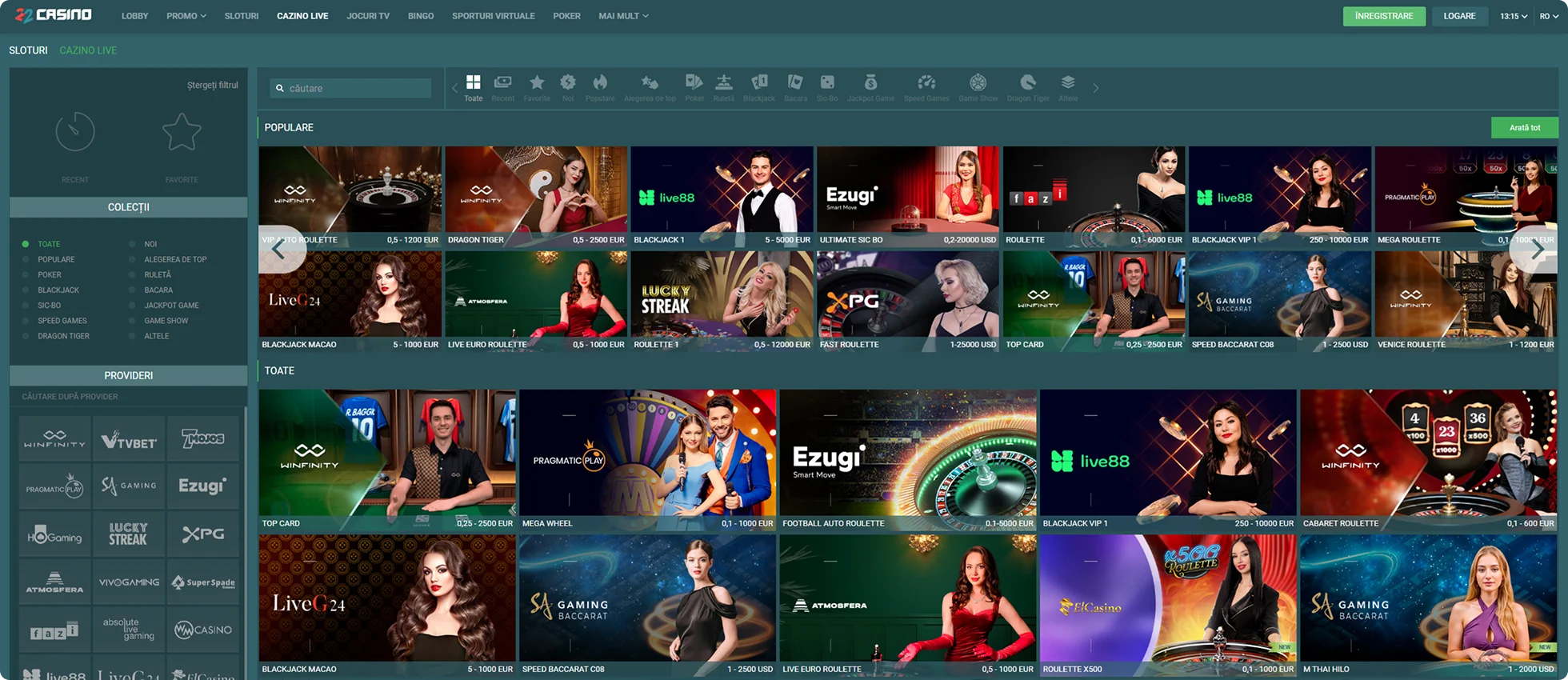Filter by SA Gaming provider logo
Viewport: 1568px width, 680px height.
(129, 486)
